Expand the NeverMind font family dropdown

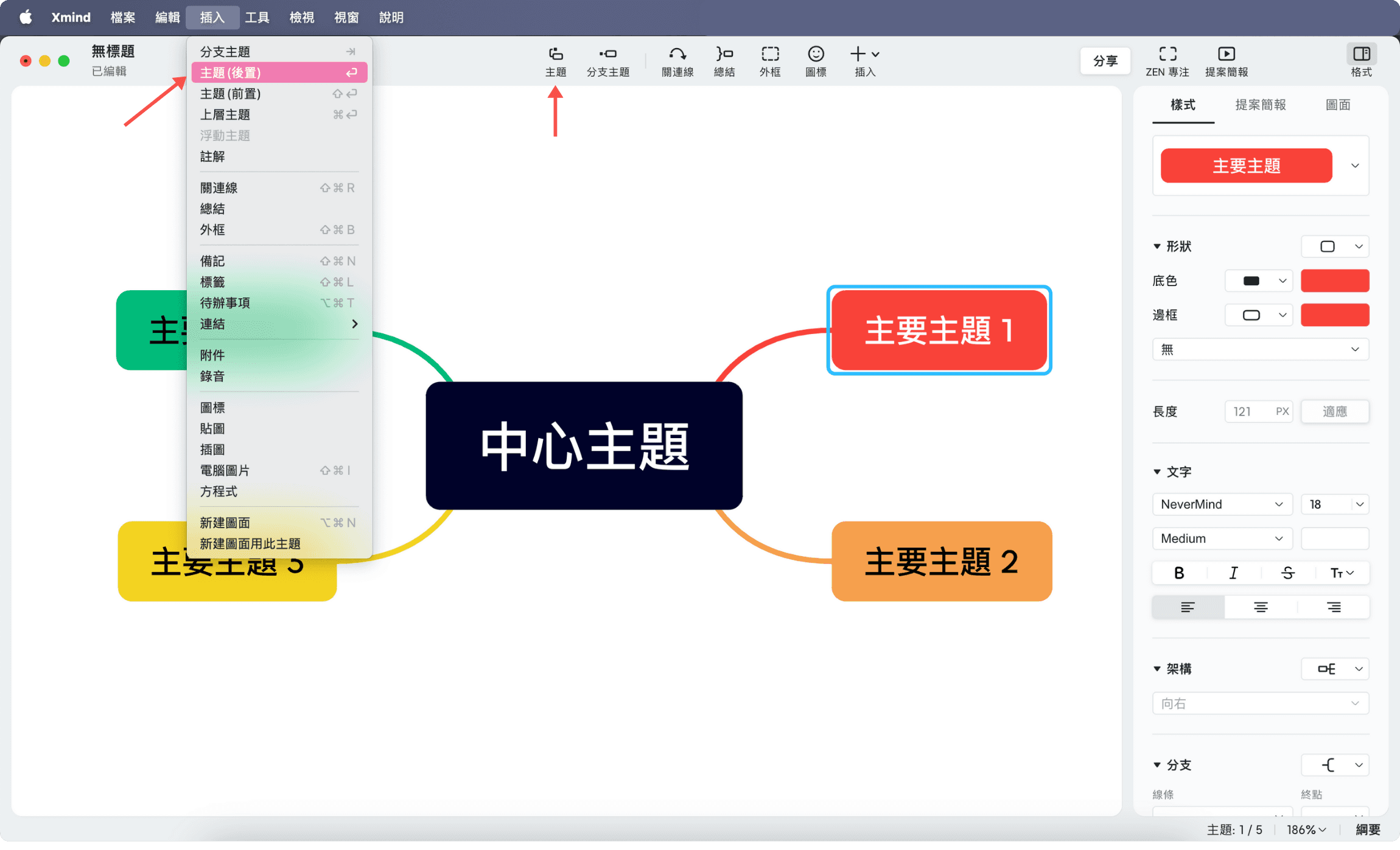1222,504
